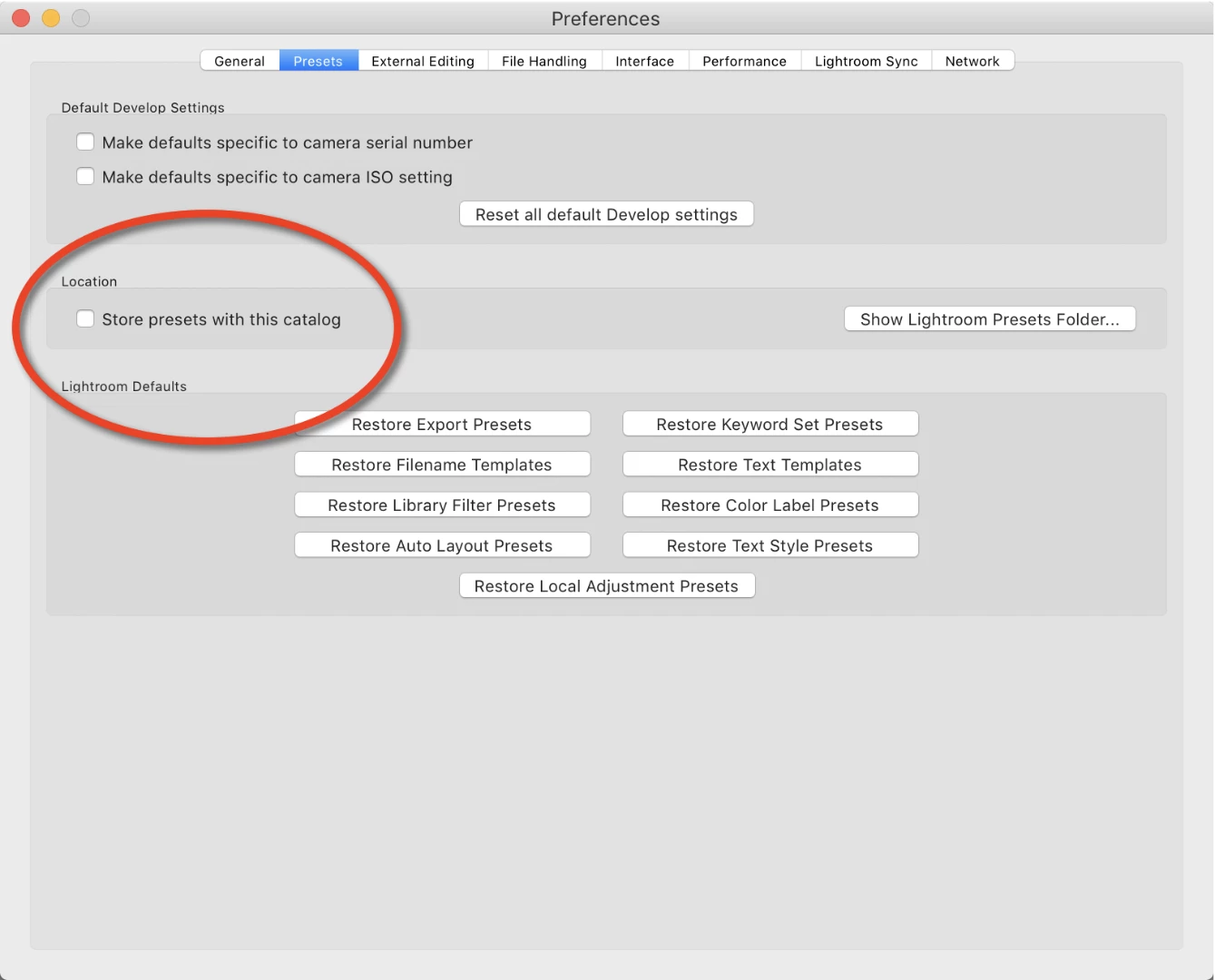Click Restore Filename Templates

pyautogui.click(x=442, y=465)
